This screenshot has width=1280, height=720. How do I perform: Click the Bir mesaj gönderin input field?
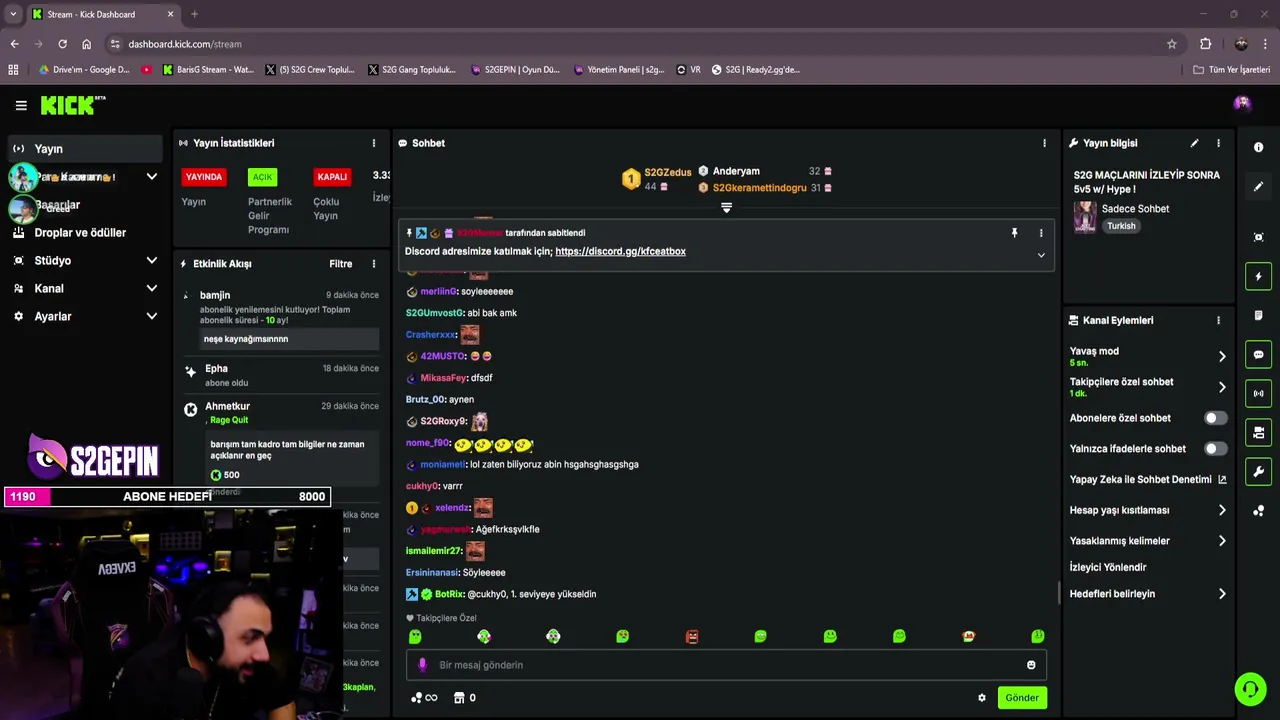tap(727, 665)
